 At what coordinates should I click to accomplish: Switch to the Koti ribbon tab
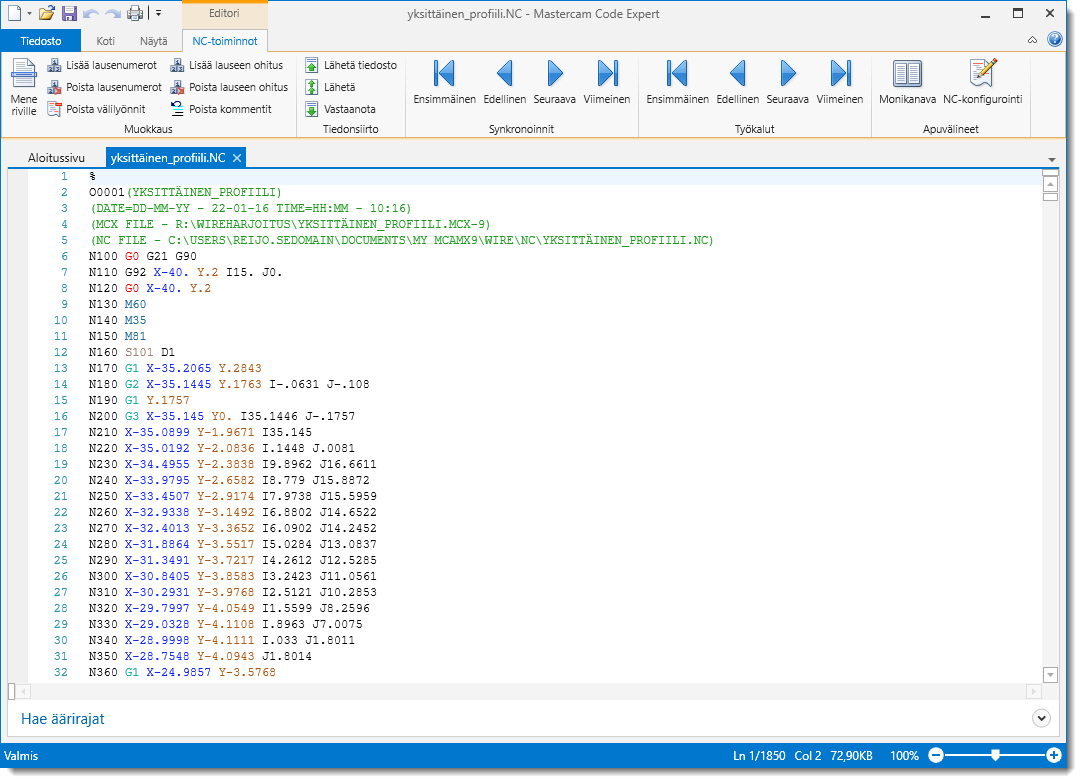[x=106, y=41]
